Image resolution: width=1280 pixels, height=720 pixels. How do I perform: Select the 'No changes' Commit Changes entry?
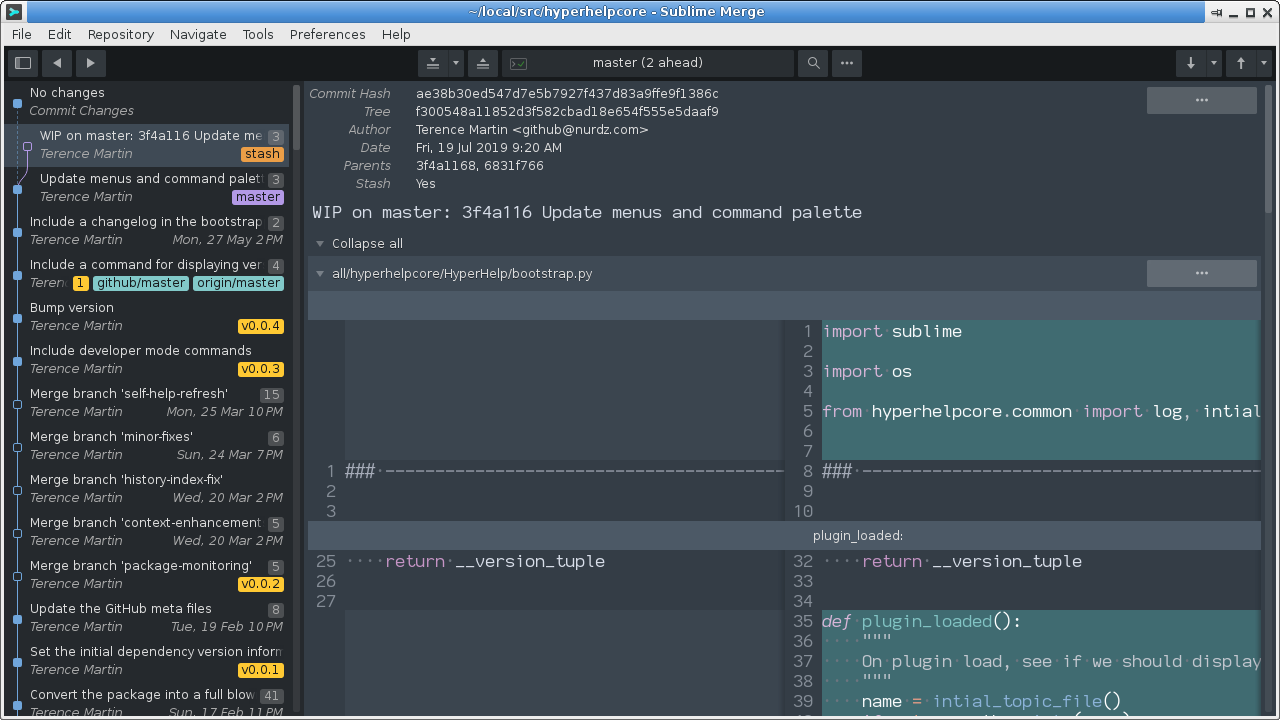point(148,102)
